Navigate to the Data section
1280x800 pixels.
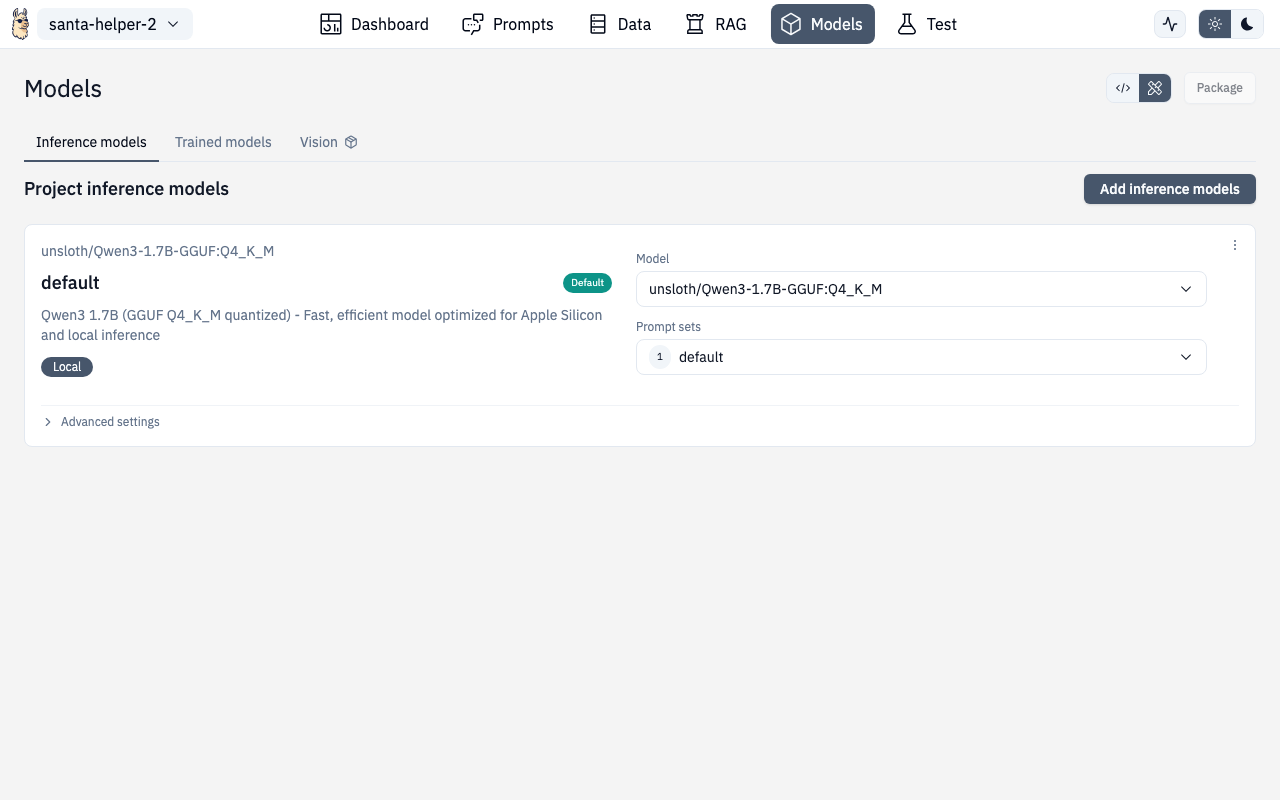click(620, 24)
